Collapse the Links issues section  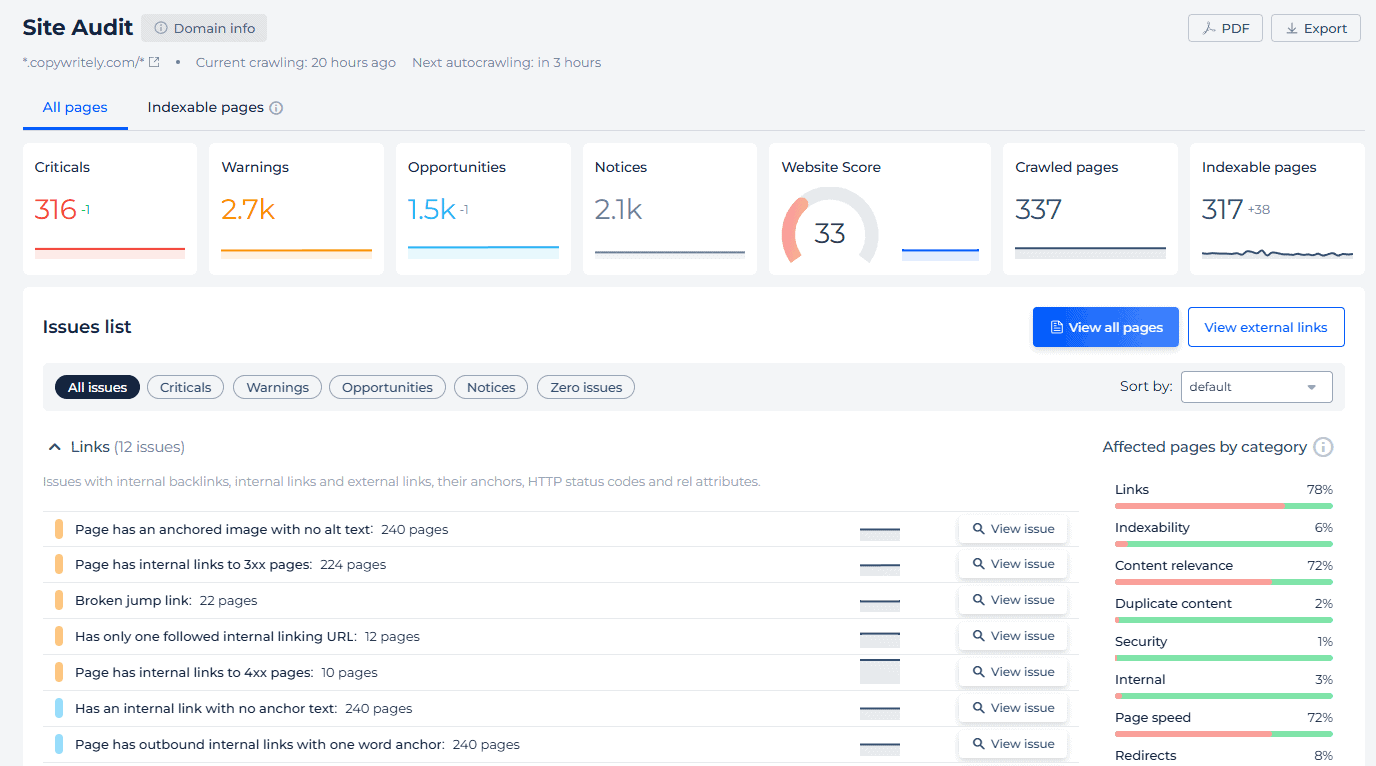pos(53,447)
